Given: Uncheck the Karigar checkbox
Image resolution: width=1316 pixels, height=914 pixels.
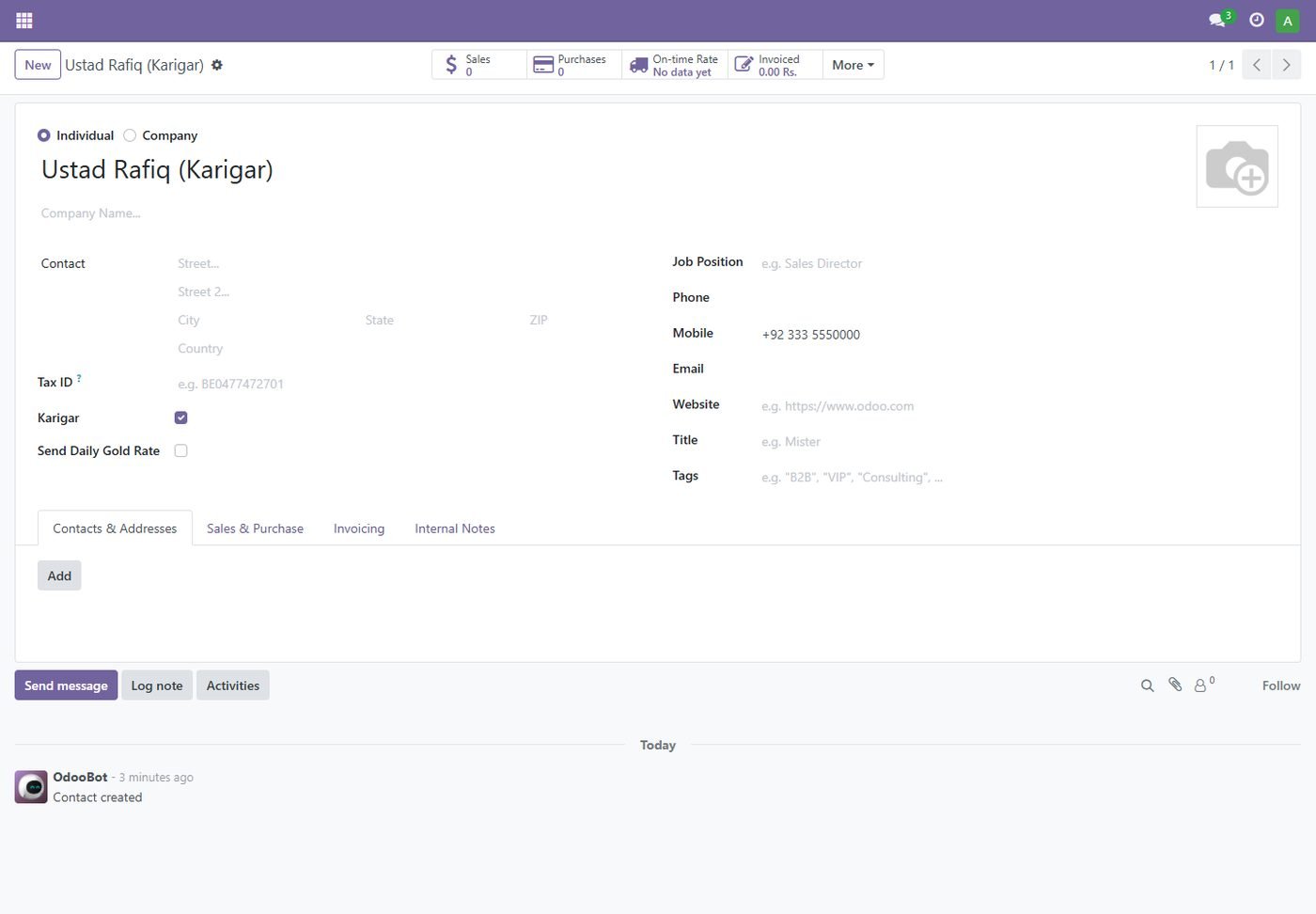Looking at the screenshot, I should coord(181,418).
